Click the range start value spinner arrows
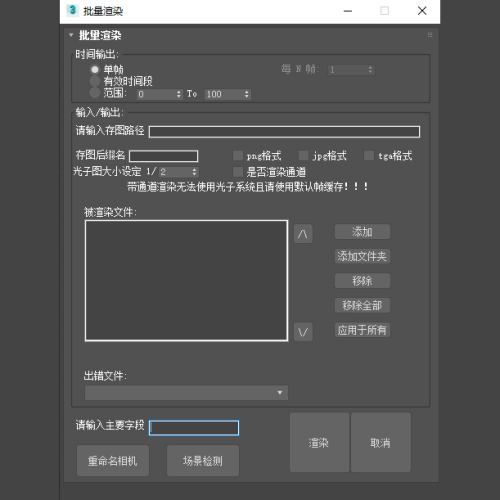Image resolution: width=500 pixels, height=500 pixels. 179,94
